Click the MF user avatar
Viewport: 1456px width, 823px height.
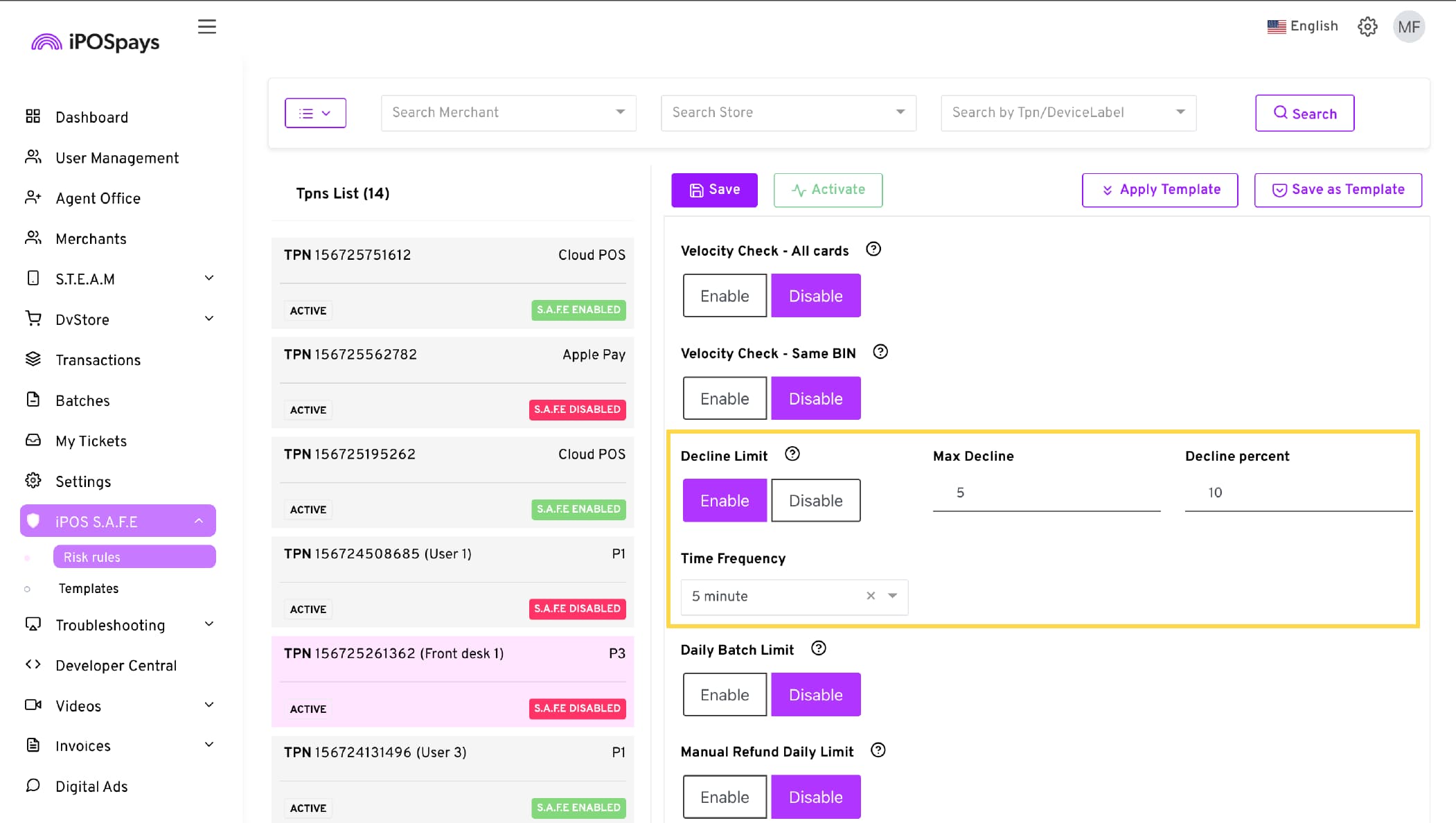pyautogui.click(x=1408, y=27)
